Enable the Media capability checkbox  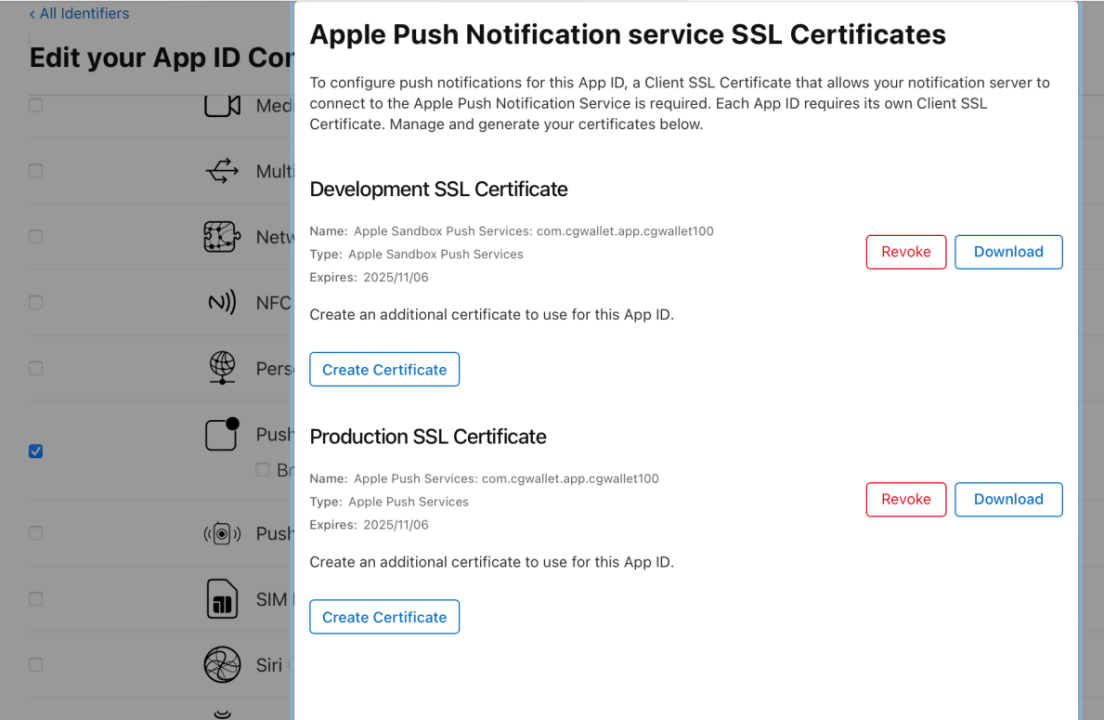click(36, 106)
